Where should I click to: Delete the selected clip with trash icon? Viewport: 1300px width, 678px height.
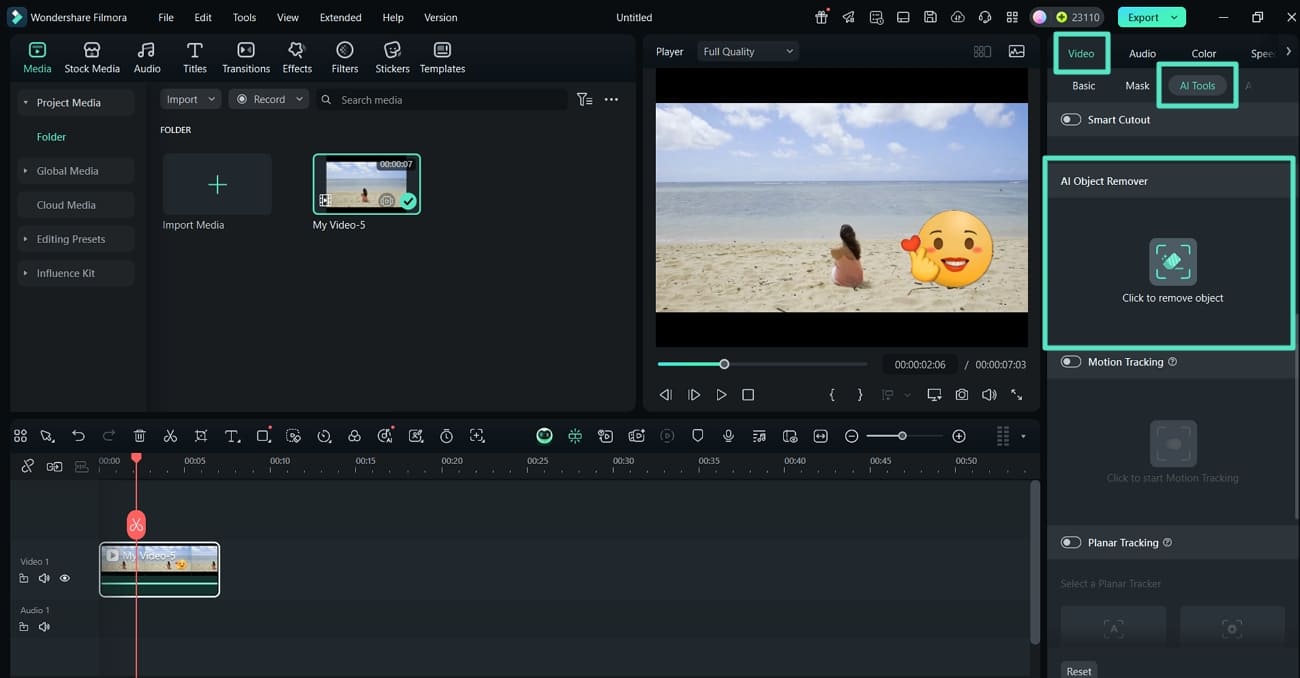pyautogui.click(x=140, y=436)
